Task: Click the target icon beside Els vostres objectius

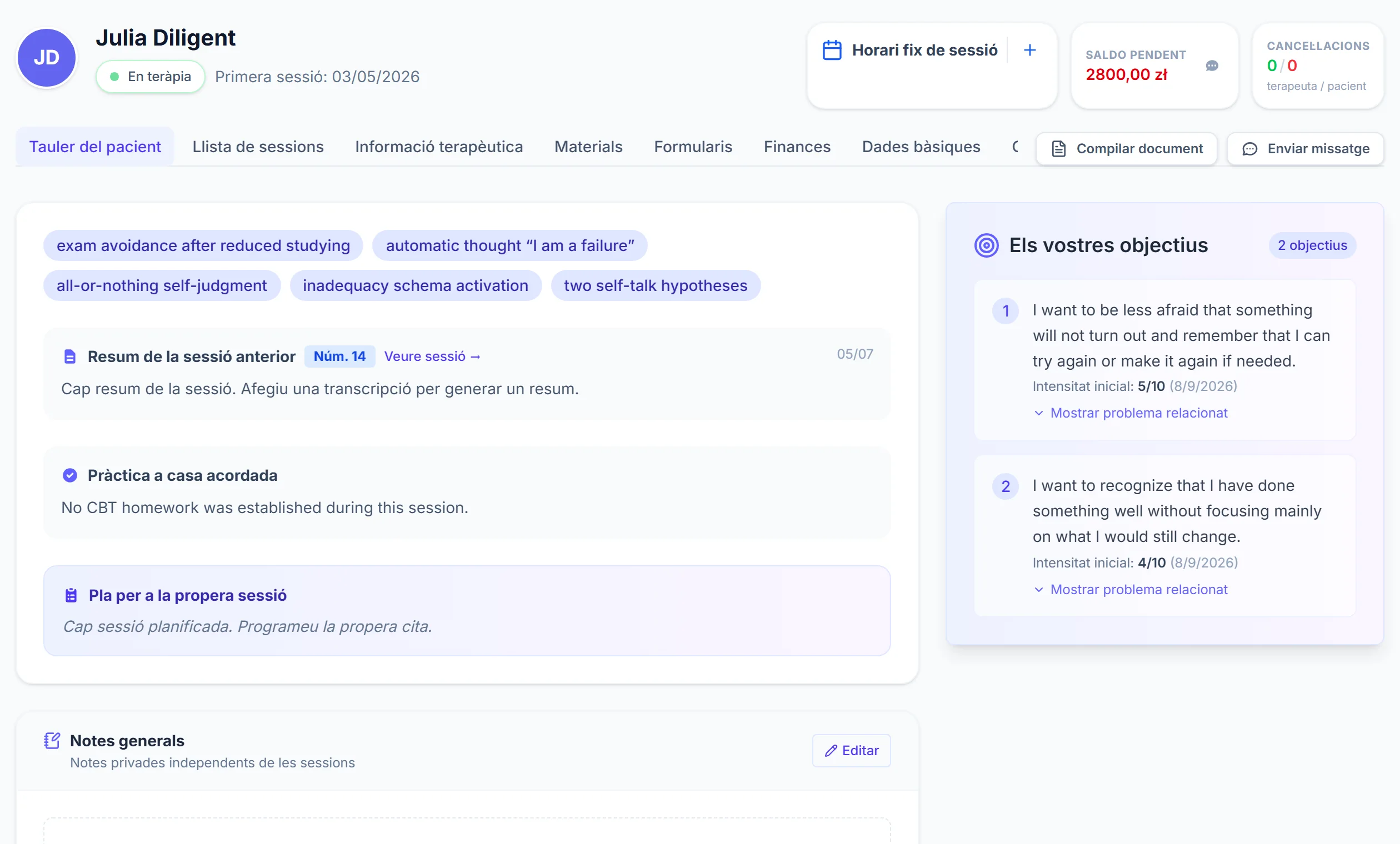Action: (986, 245)
